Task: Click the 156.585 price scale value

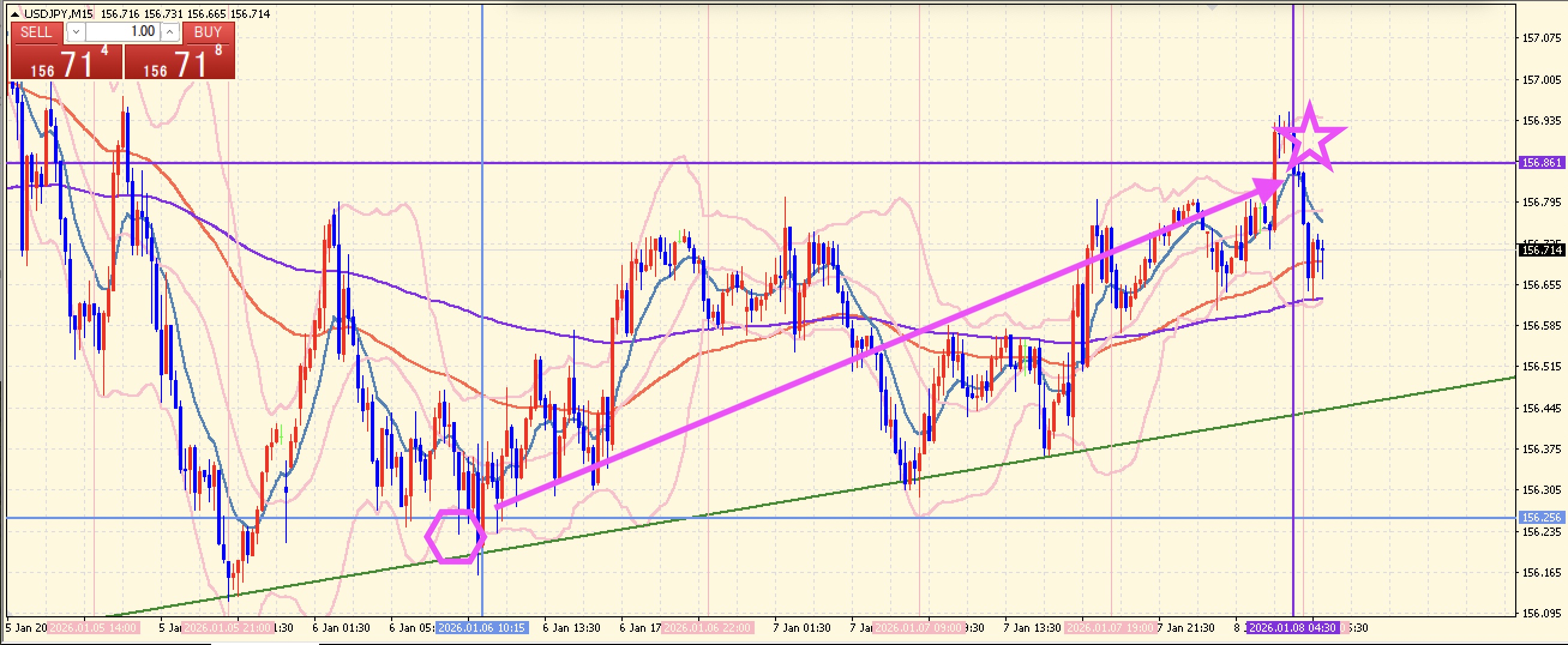Action: pyautogui.click(x=1541, y=325)
